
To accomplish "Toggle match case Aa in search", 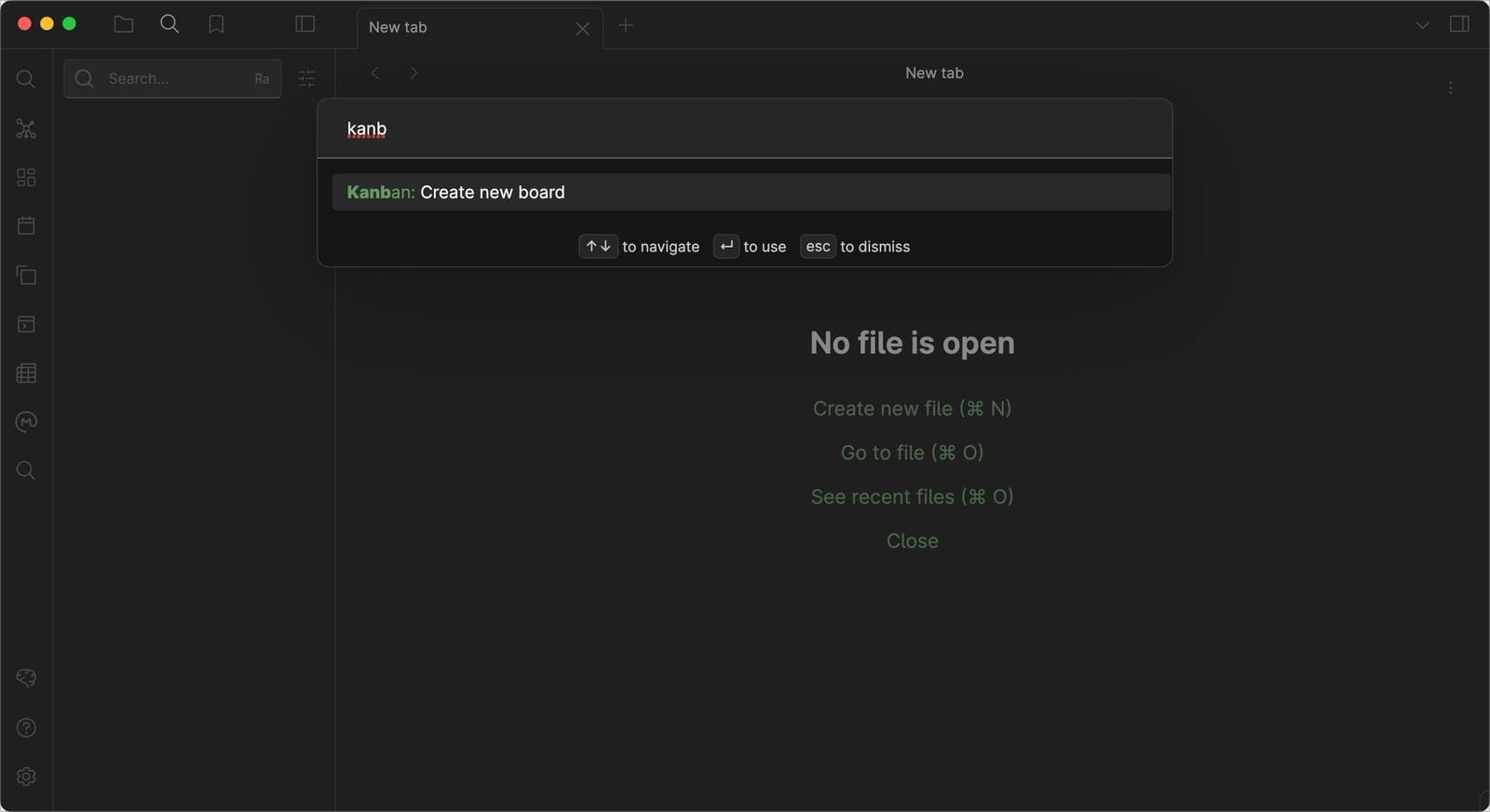I will pyautogui.click(x=262, y=79).
